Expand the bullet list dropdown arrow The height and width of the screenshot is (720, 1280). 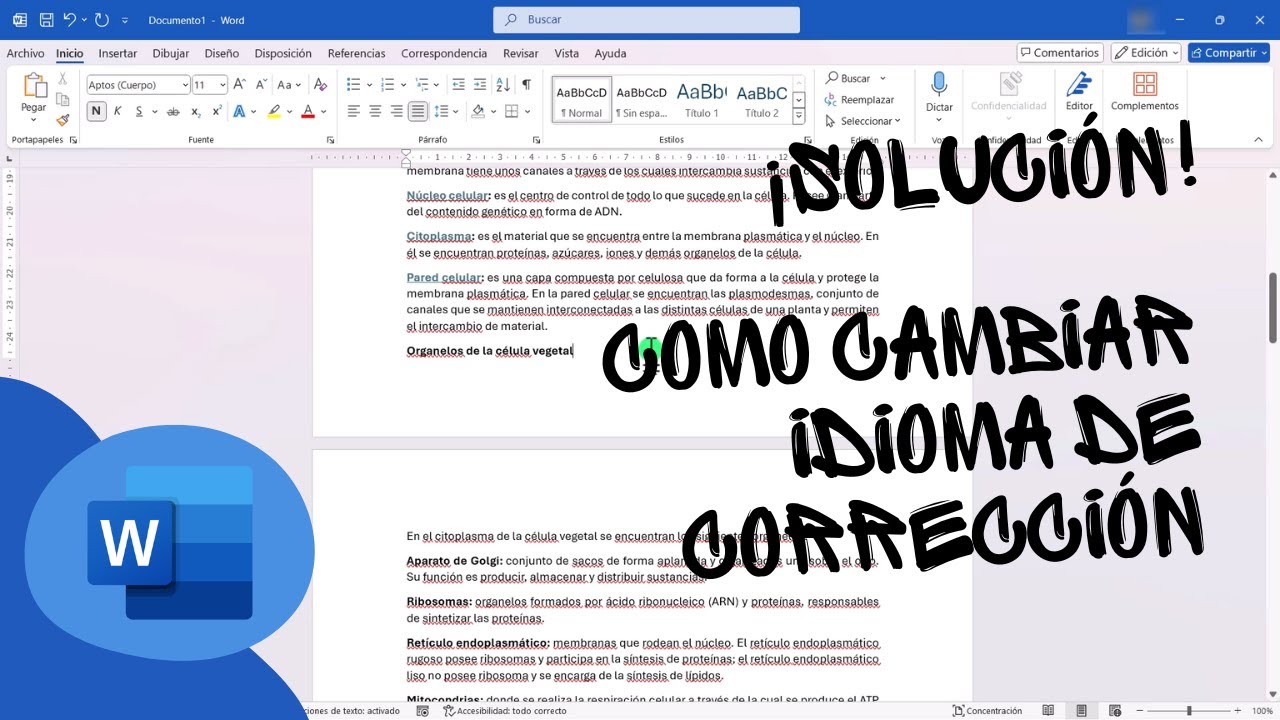coord(370,85)
